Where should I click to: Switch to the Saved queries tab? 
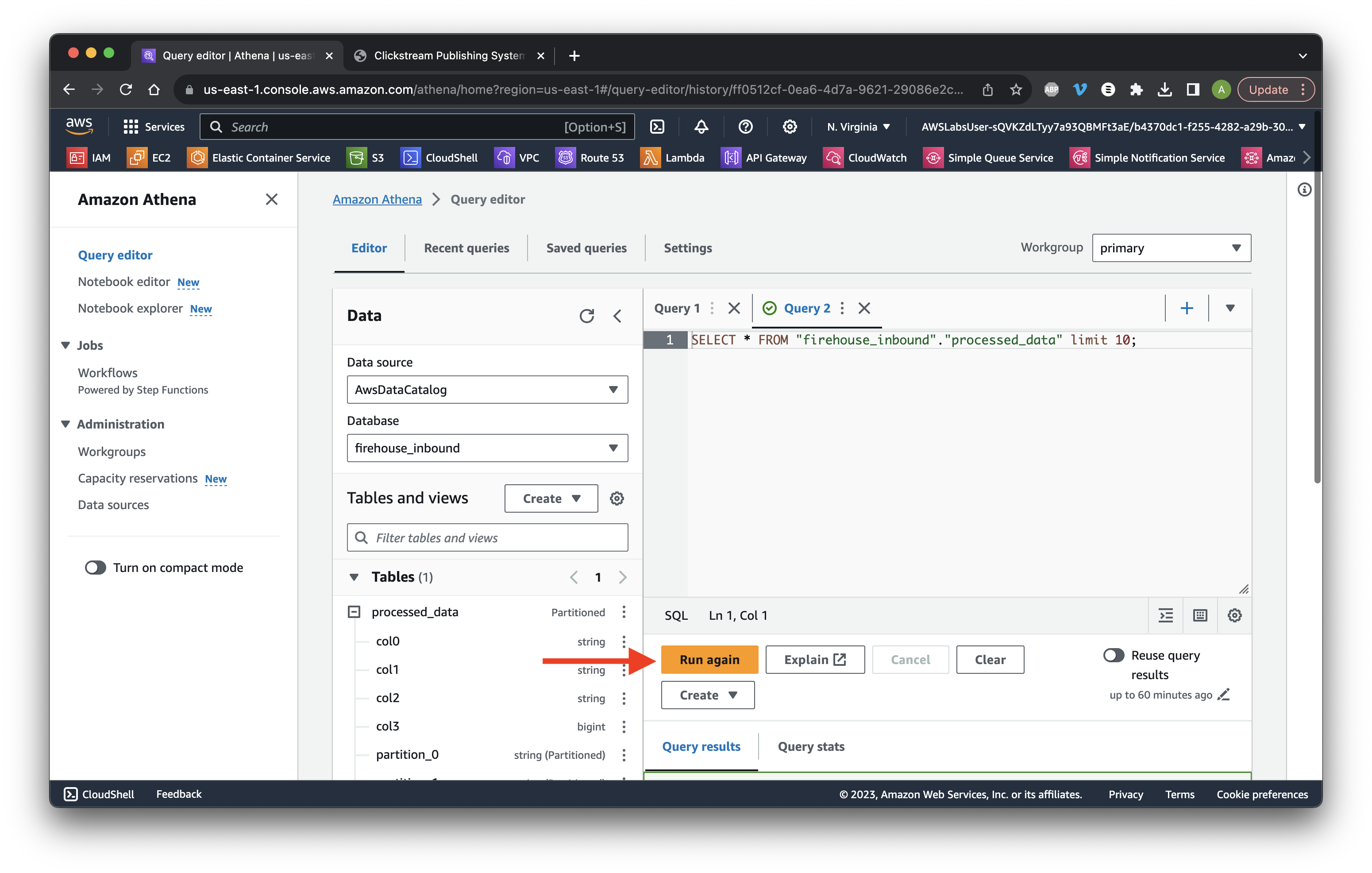click(586, 248)
